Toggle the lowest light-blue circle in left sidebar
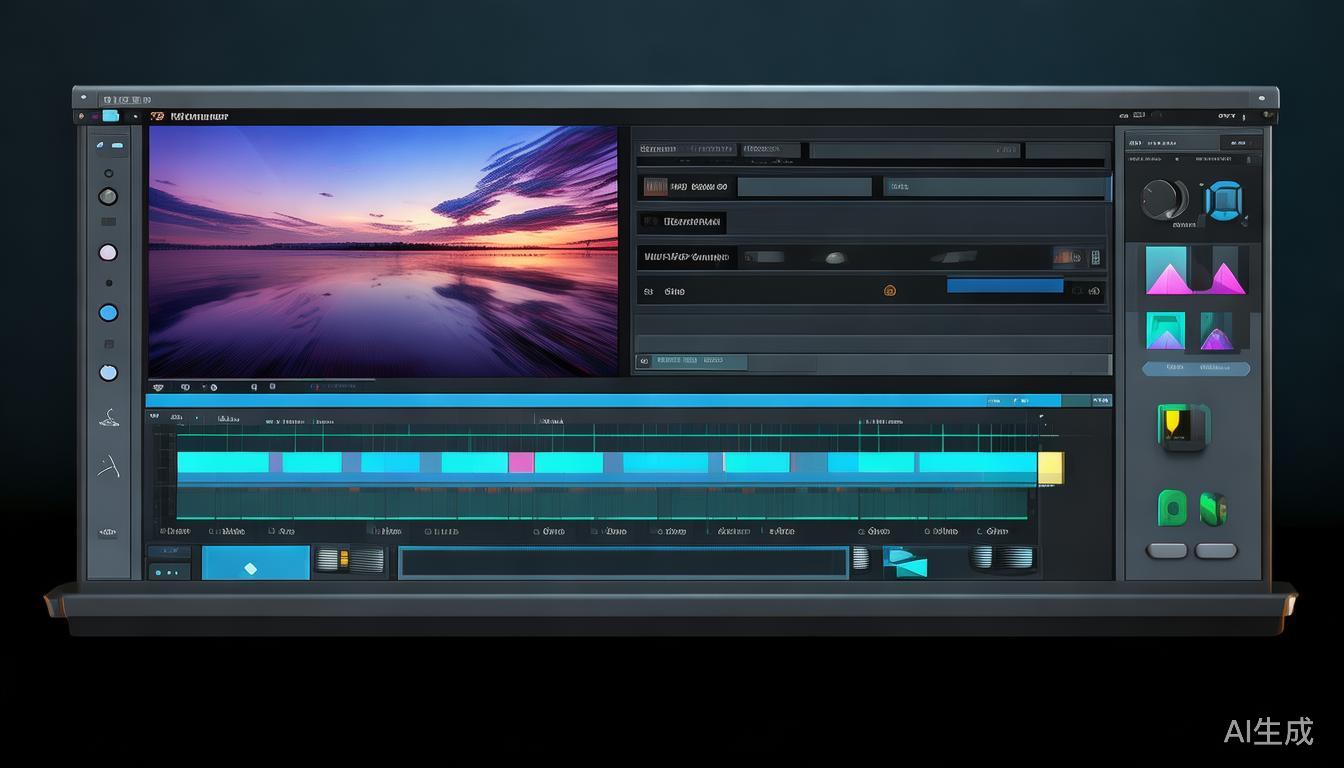This screenshot has width=1344, height=768. 108,373
